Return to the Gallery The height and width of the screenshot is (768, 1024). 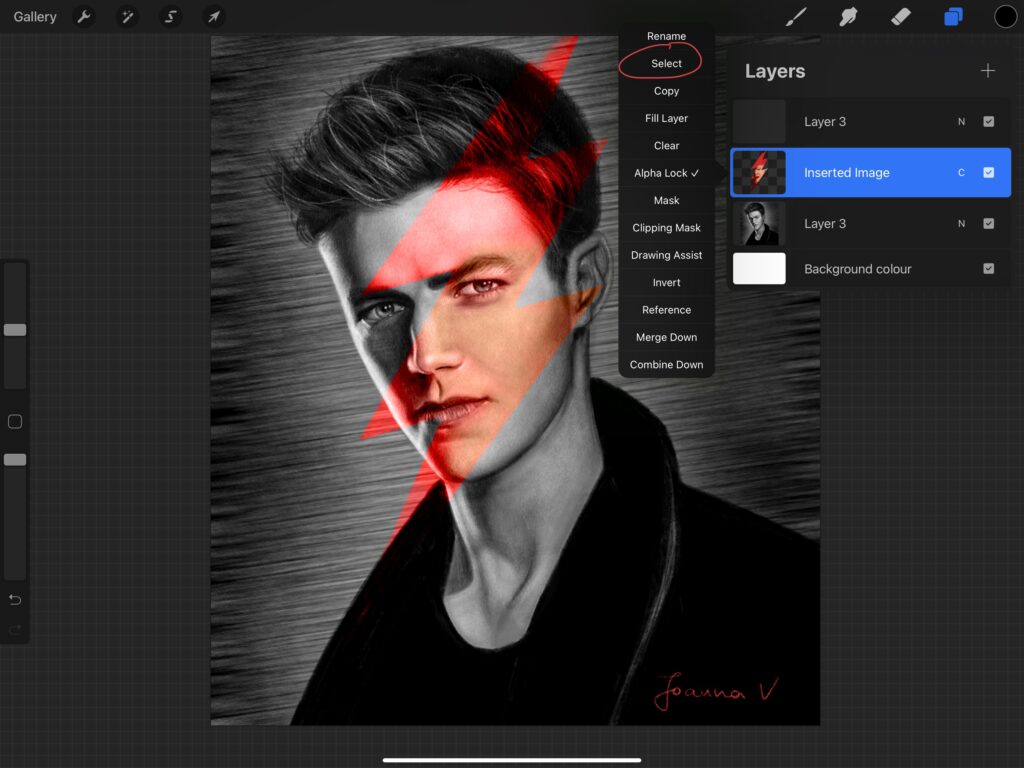coord(35,17)
